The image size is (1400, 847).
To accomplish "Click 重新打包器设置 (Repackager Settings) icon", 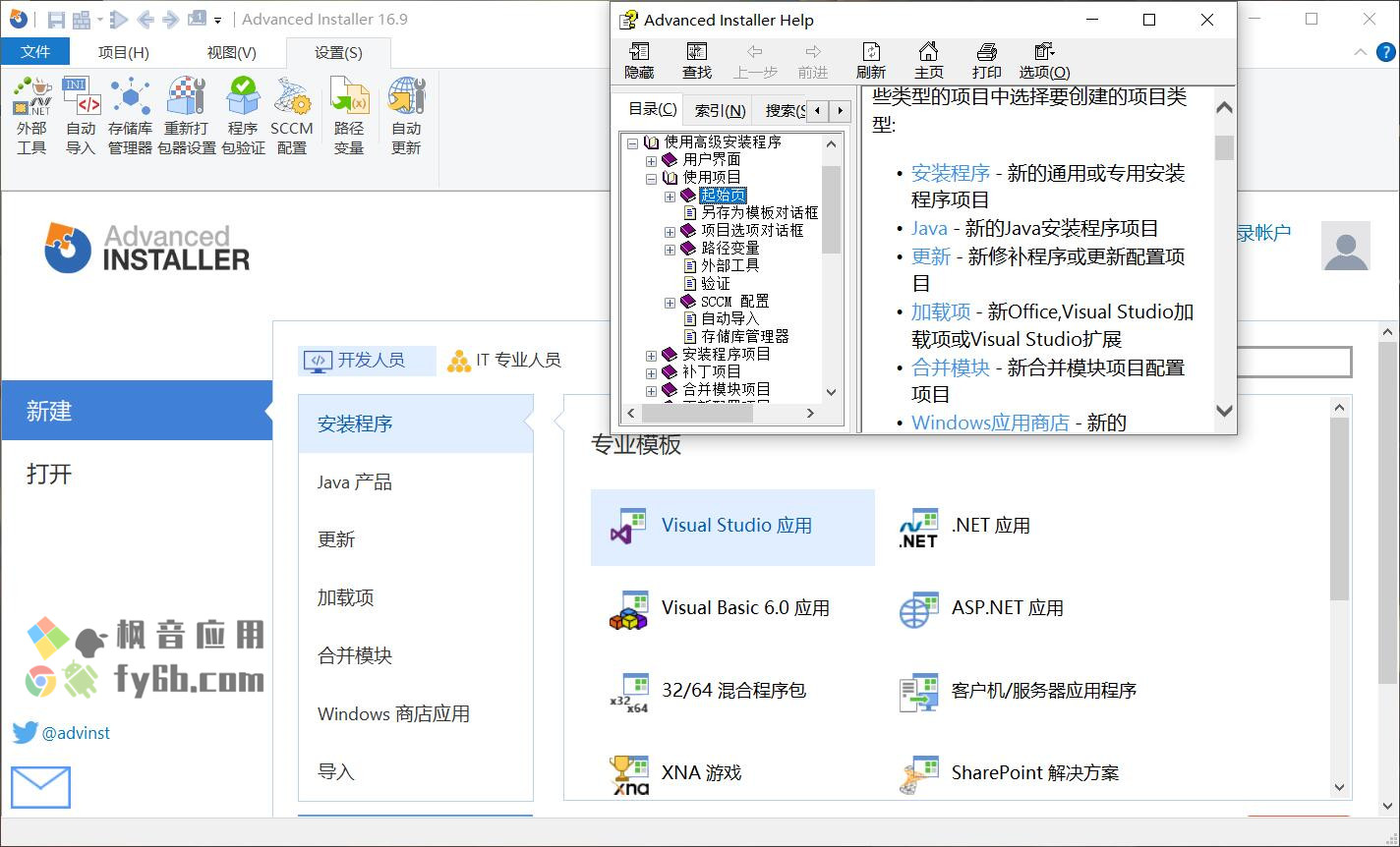I will tap(187, 116).
